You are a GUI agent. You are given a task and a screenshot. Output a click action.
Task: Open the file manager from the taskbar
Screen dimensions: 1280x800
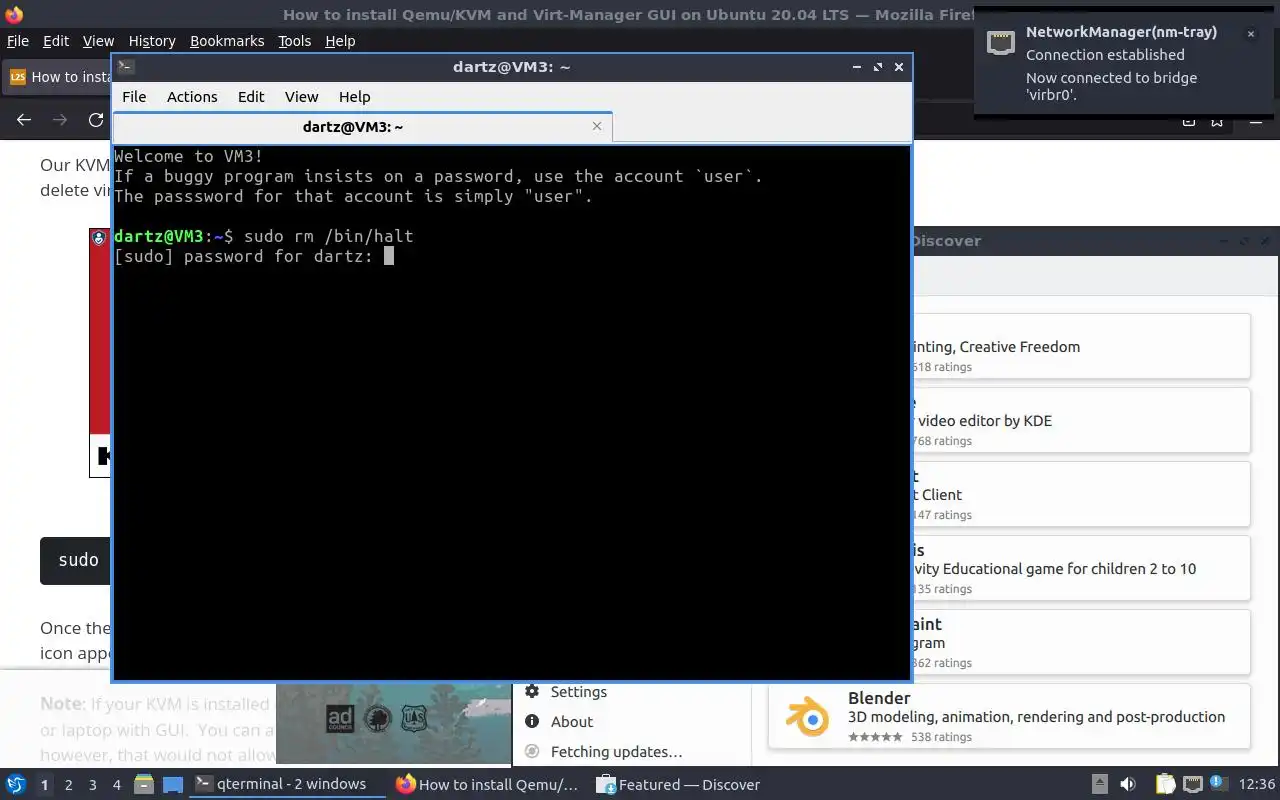(x=143, y=784)
